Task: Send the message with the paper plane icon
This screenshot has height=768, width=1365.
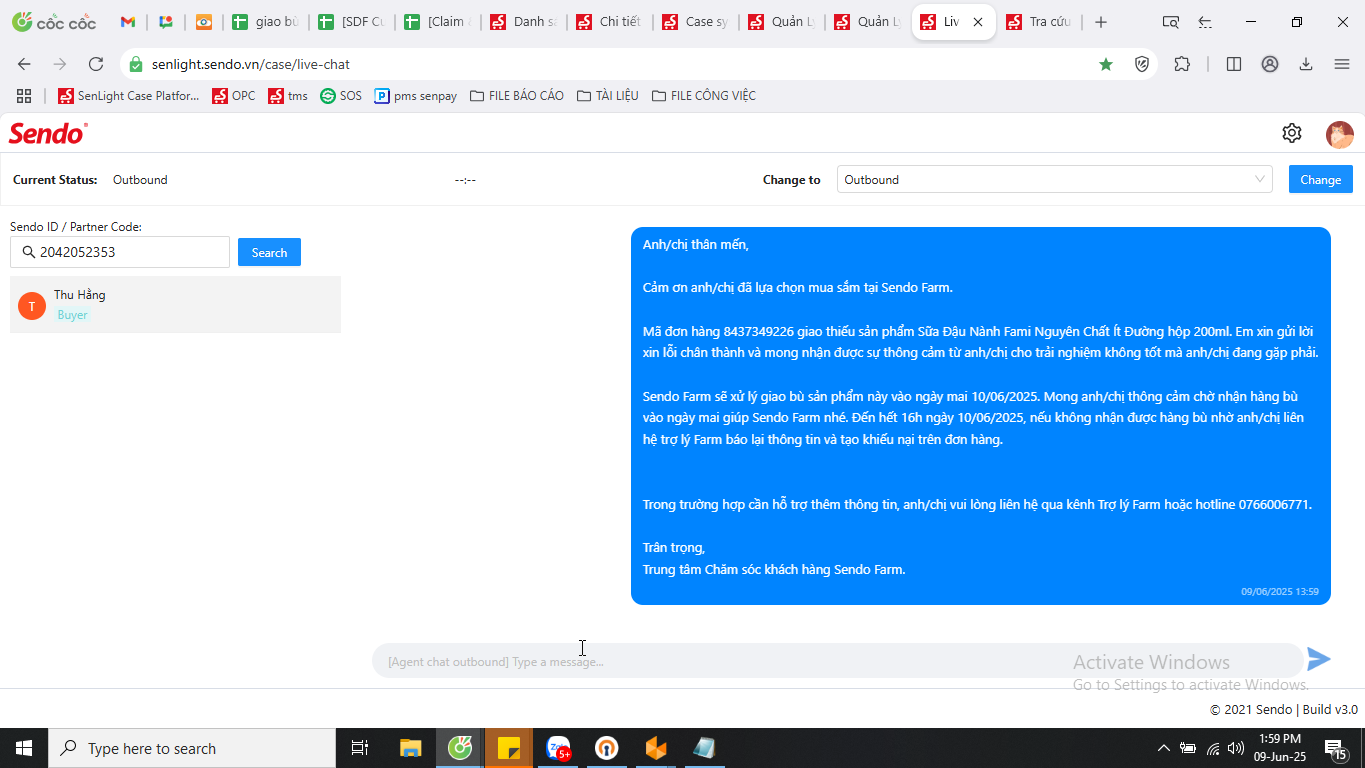Action: point(1319,659)
